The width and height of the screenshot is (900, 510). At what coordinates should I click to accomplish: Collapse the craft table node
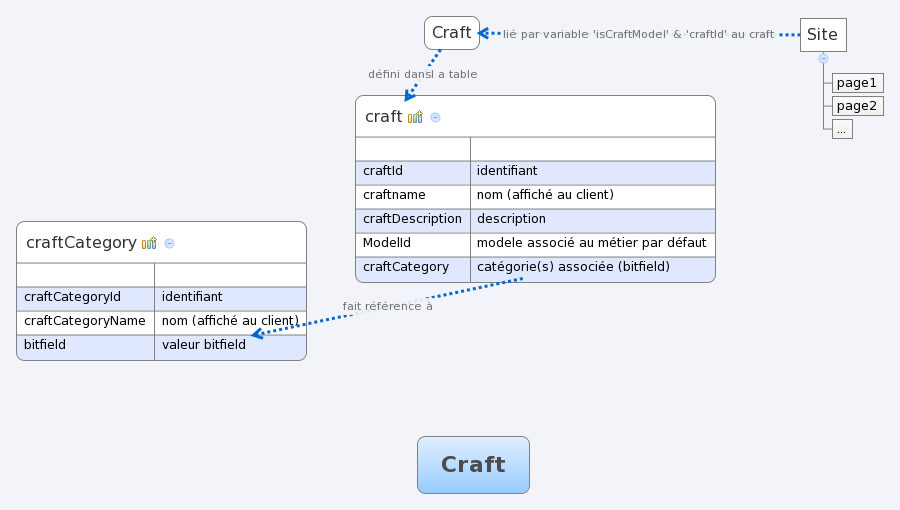(435, 117)
